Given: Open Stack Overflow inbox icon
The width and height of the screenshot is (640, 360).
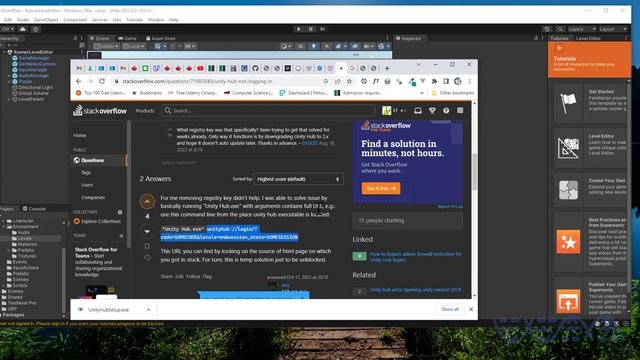Looking at the screenshot, I should tap(418, 110).
